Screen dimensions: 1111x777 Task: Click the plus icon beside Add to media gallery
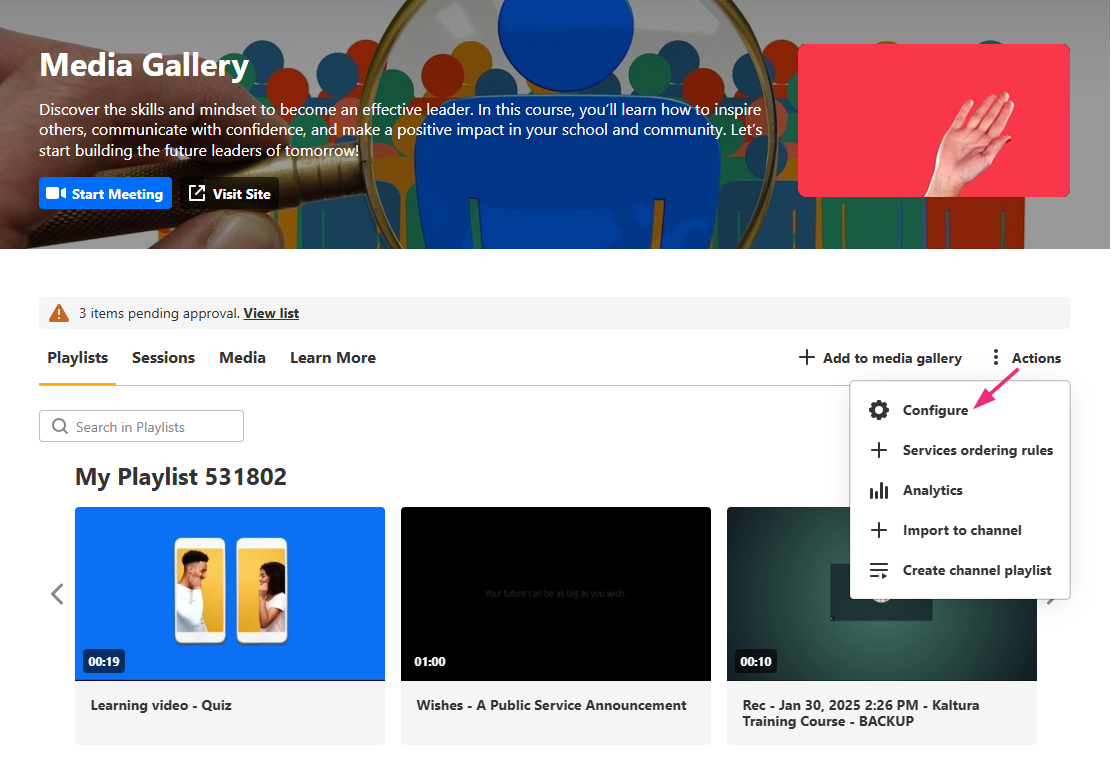pyautogui.click(x=806, y=357)
